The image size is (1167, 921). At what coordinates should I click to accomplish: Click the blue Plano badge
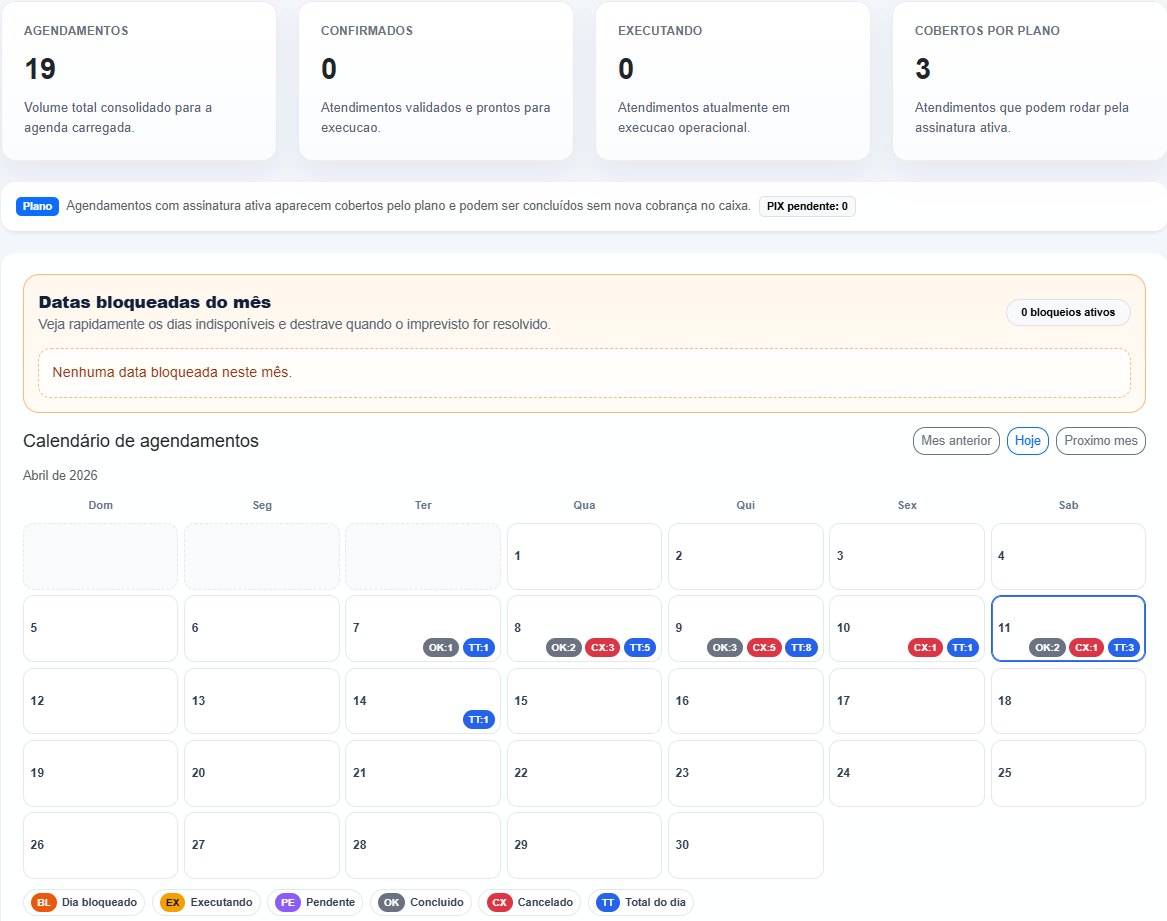click(x=37, y=207)
